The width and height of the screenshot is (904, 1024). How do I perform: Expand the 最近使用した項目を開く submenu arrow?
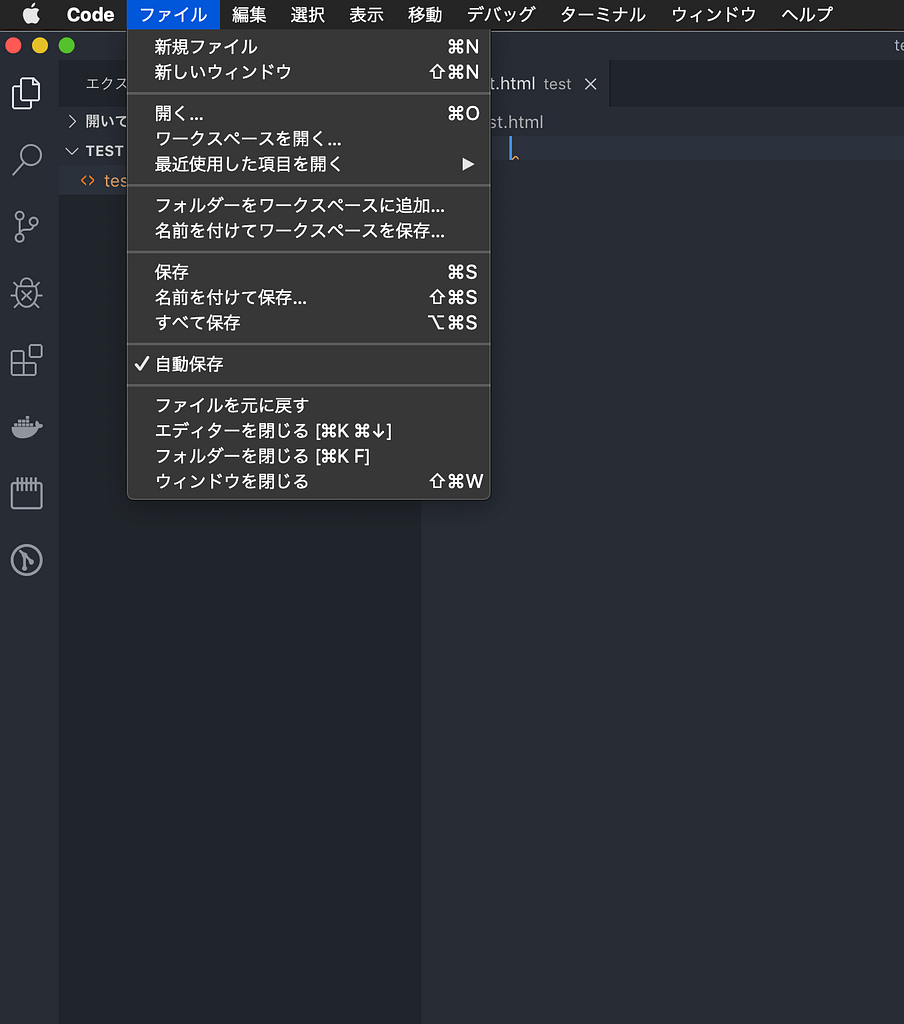point(468,164)
